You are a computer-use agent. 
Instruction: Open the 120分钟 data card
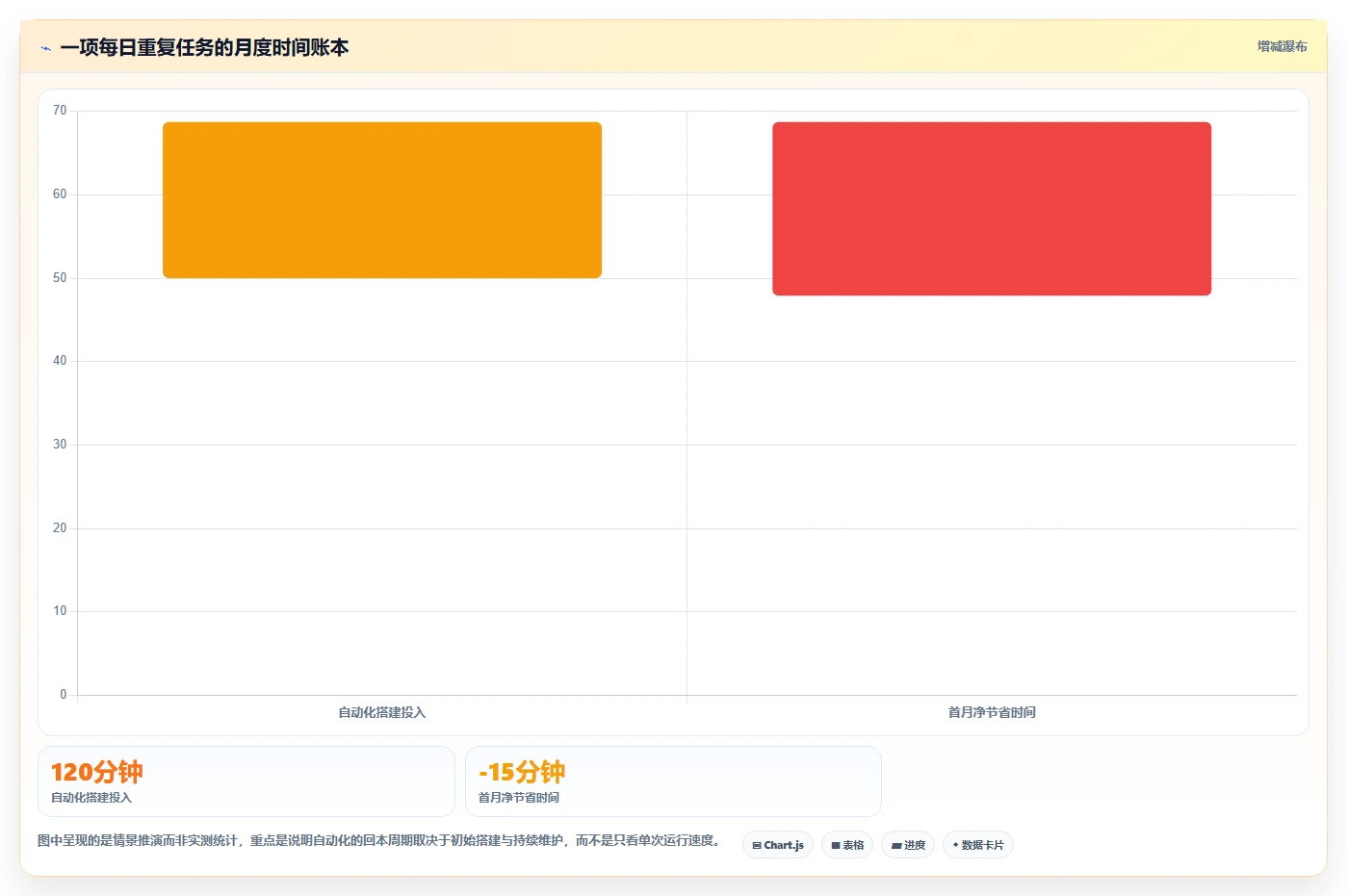coord(246,781)
